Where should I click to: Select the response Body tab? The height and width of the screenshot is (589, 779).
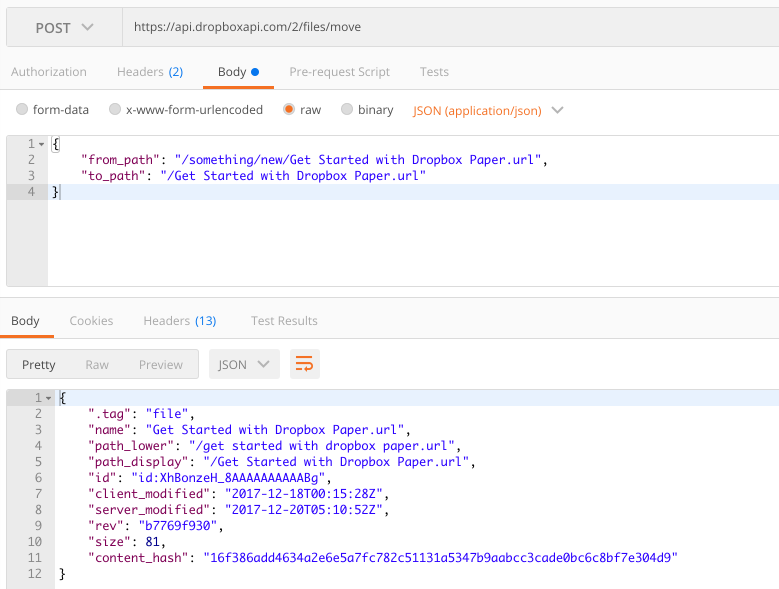(x=25, y=321)
